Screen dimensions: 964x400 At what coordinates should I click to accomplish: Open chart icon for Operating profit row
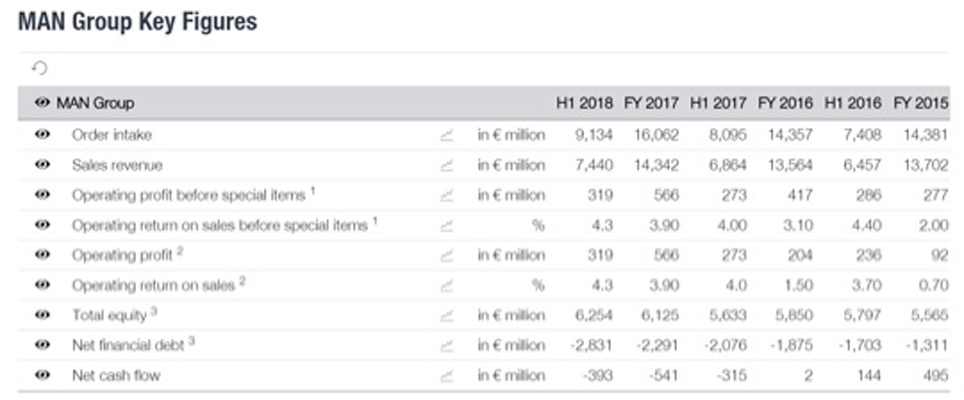point(446,255)
